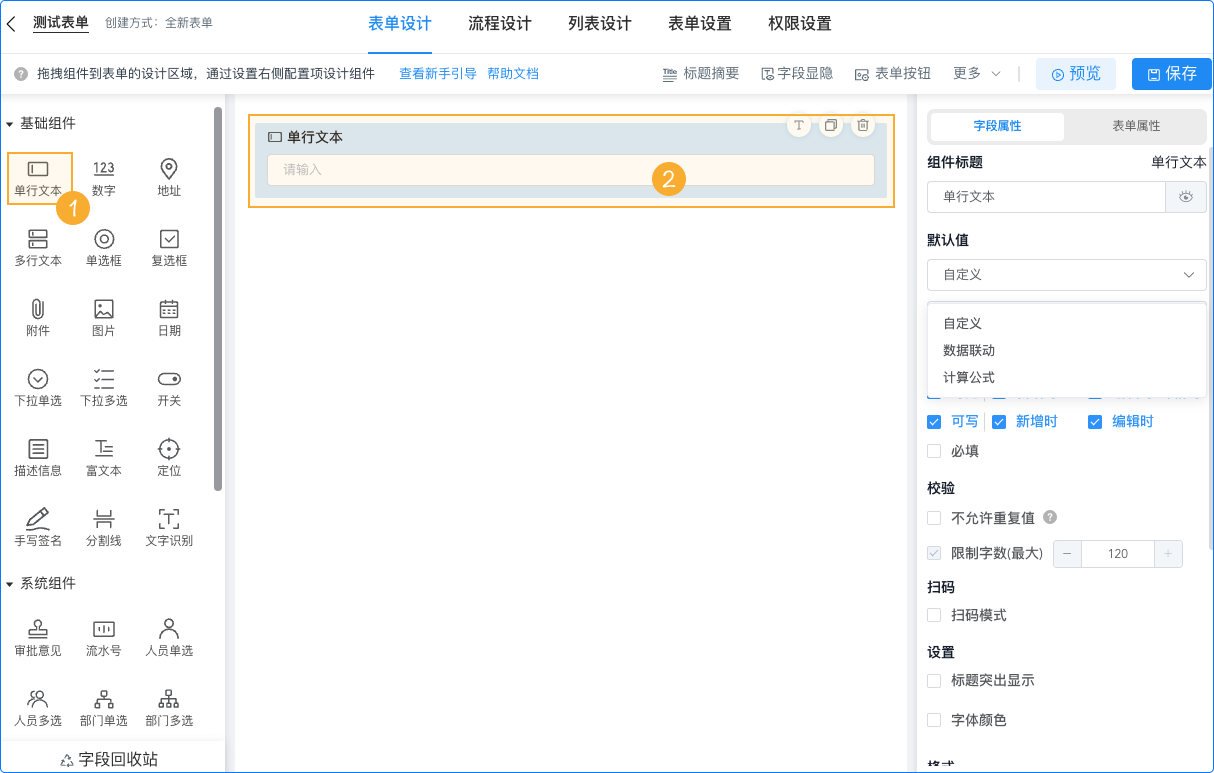1214x773 pixels.
Task: Open the component title visibility eye icon
Action: tap(1185, 197)
